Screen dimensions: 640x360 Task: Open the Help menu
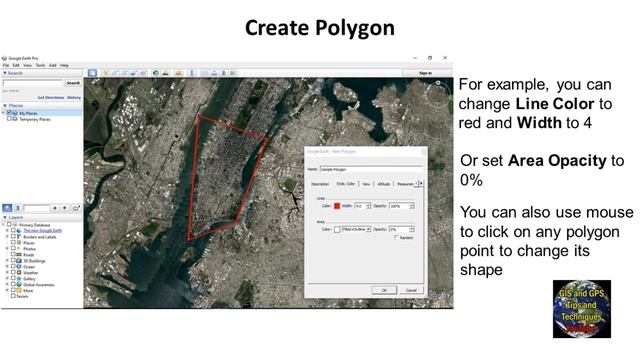[64, 65]
